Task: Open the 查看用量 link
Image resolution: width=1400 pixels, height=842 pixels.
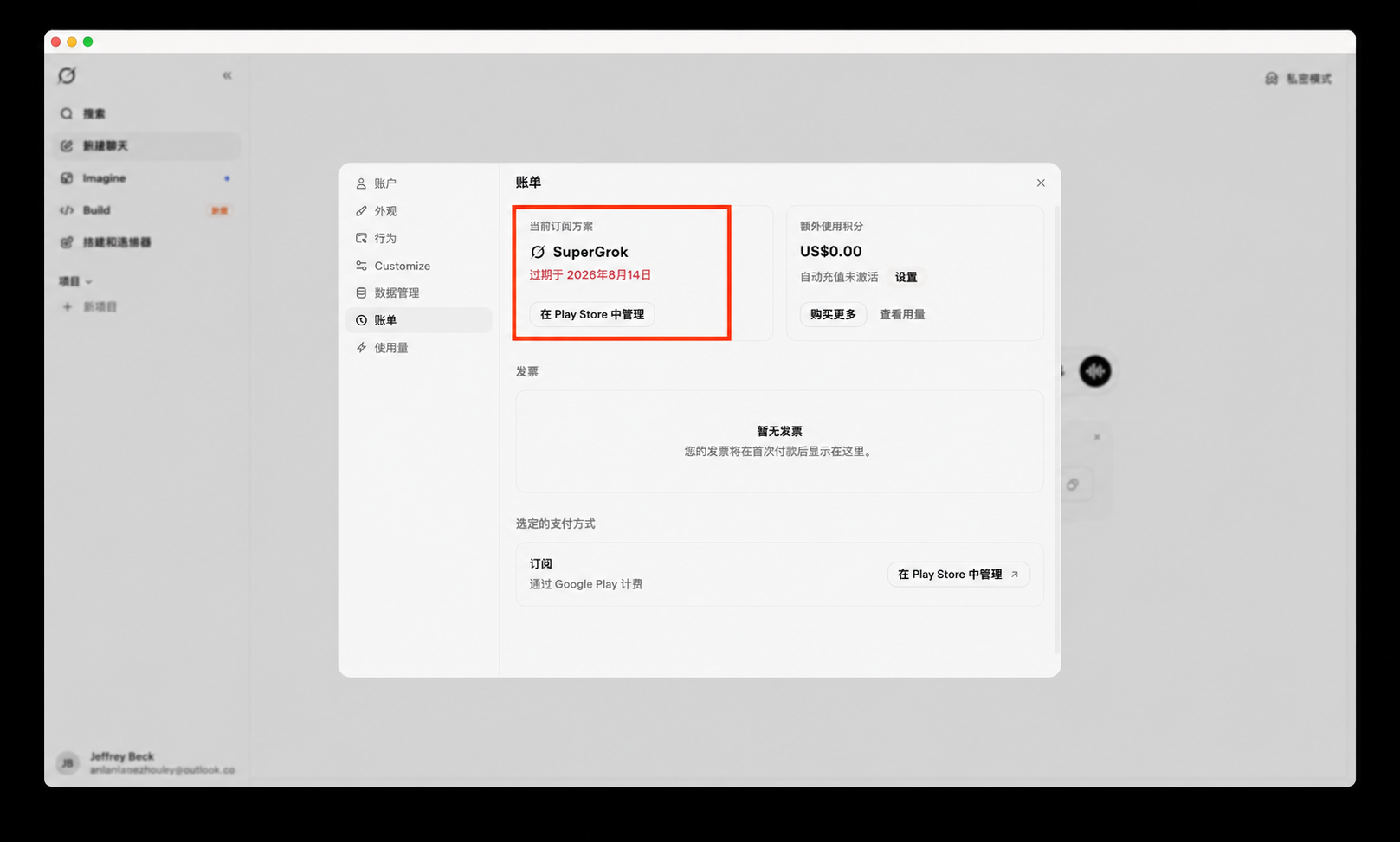Action: 902,314
